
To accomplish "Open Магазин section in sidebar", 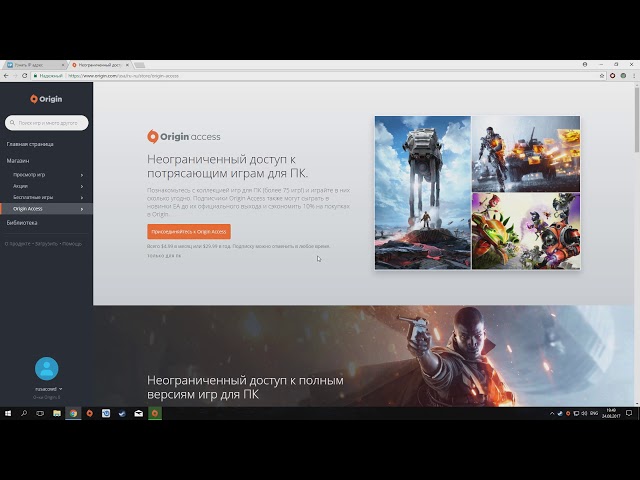I will [18, 161].
